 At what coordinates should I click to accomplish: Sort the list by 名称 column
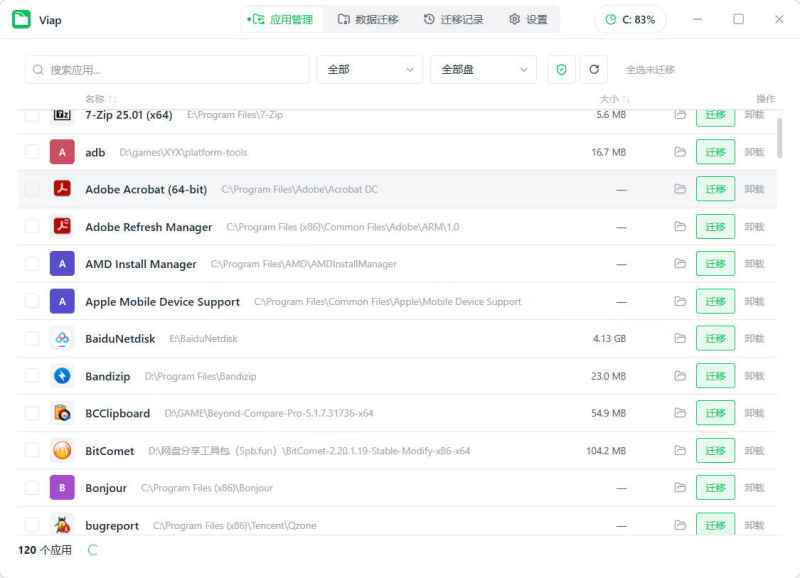(101, 99)
